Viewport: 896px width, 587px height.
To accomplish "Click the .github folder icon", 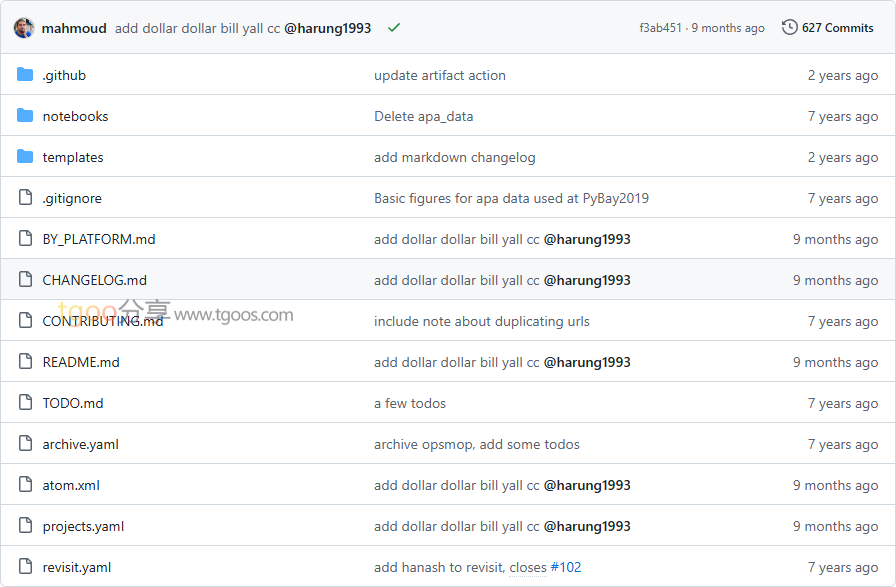I will tap(25, 75).
